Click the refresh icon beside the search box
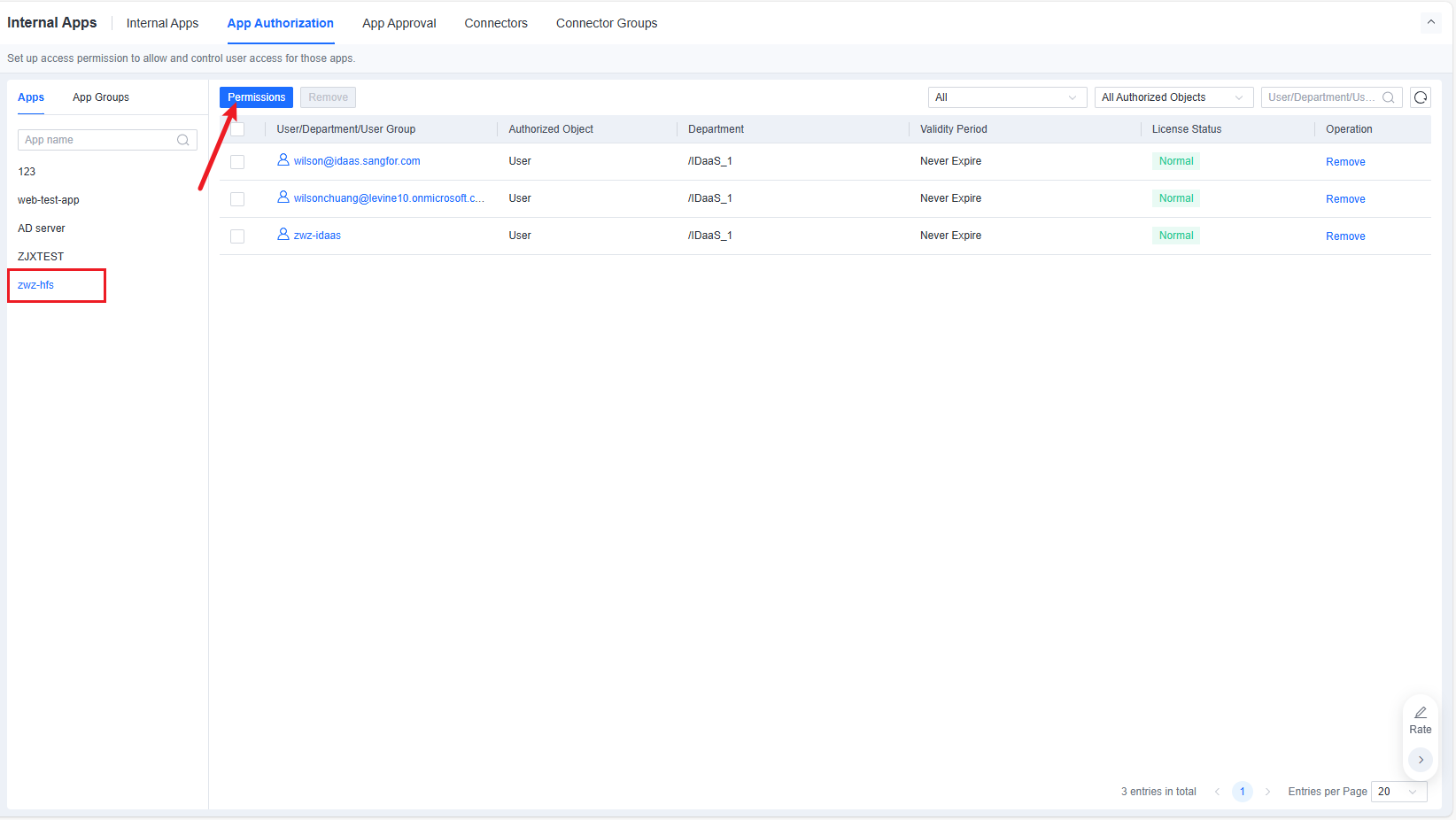The height and width of the screenshot is (820, 1456). 1421,97
